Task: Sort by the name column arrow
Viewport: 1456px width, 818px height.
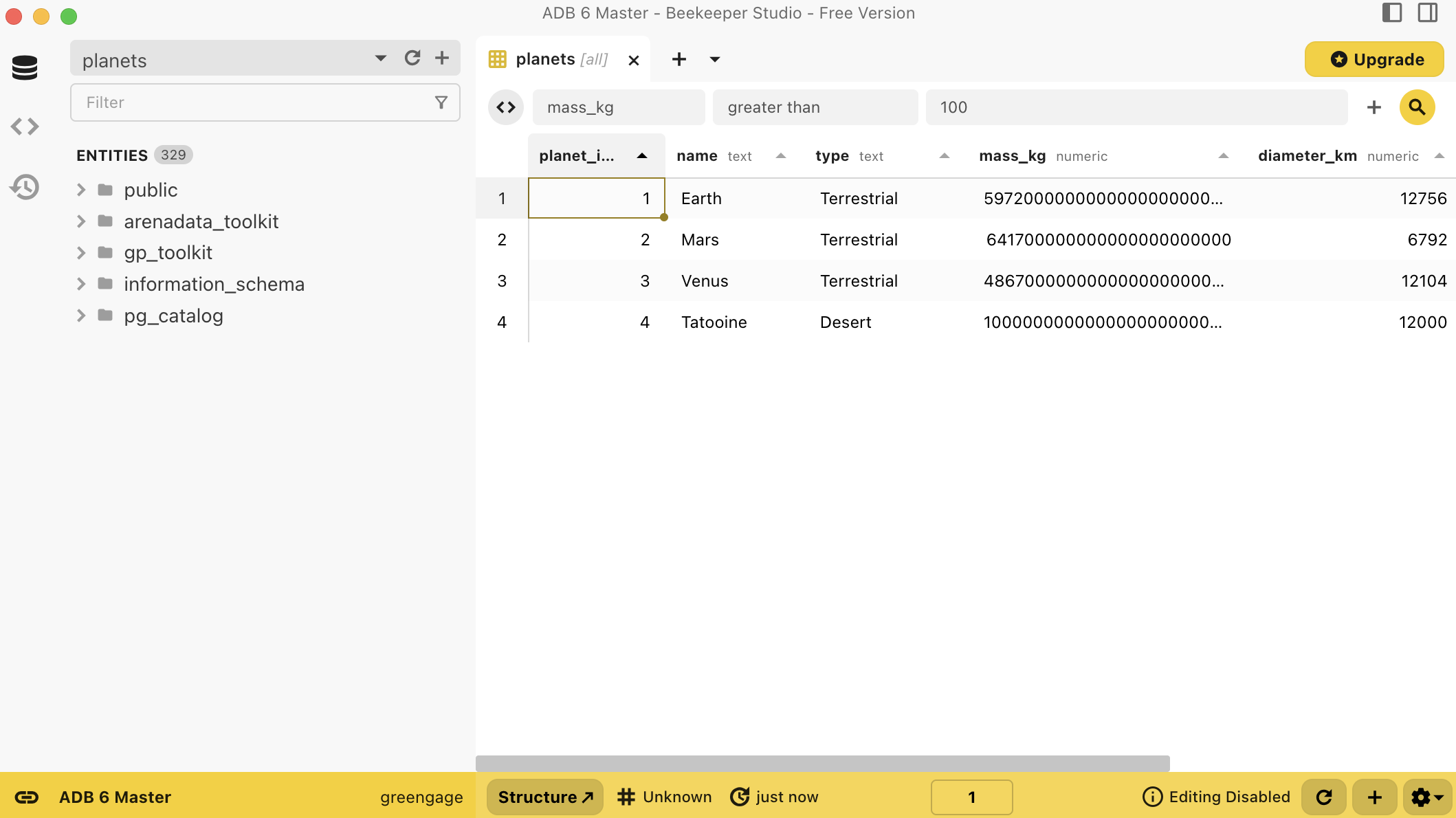Action: [781, 156]
